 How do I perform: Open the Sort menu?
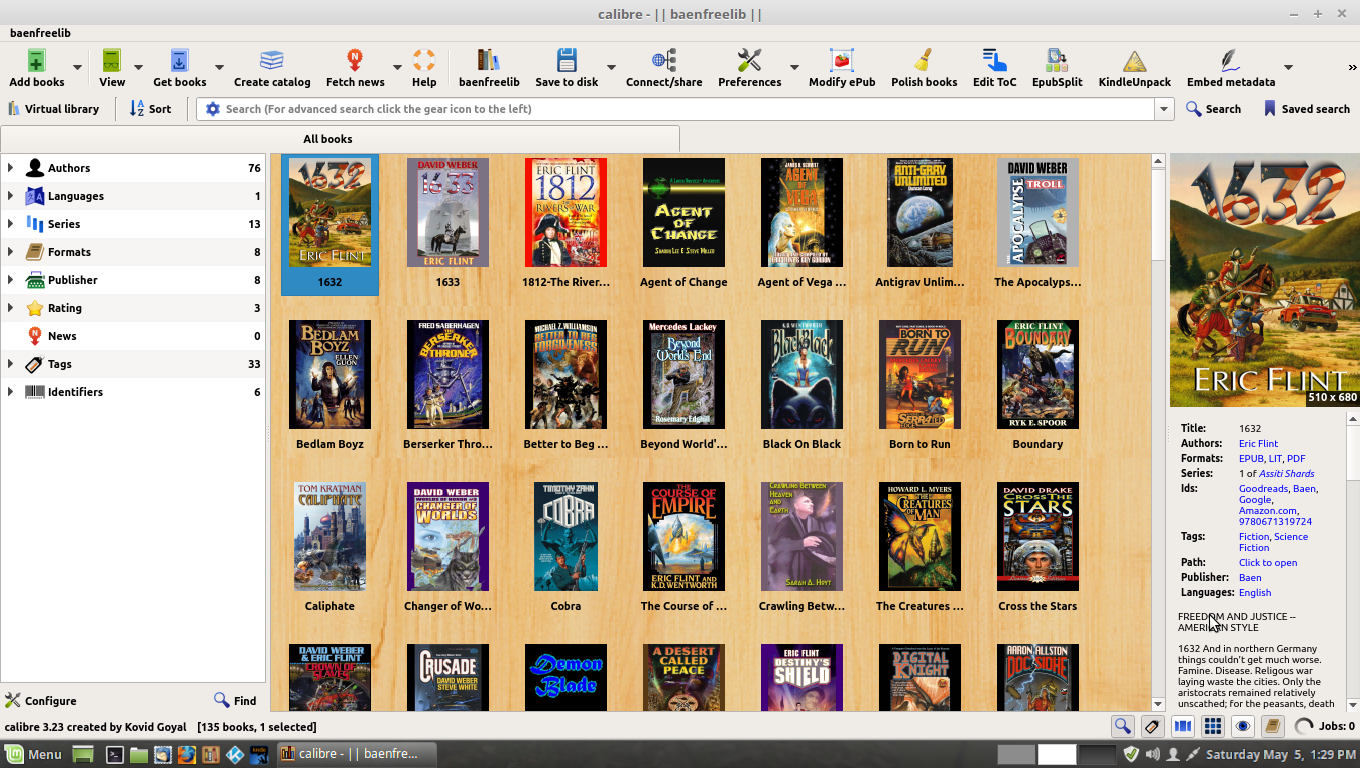[151, 109]
